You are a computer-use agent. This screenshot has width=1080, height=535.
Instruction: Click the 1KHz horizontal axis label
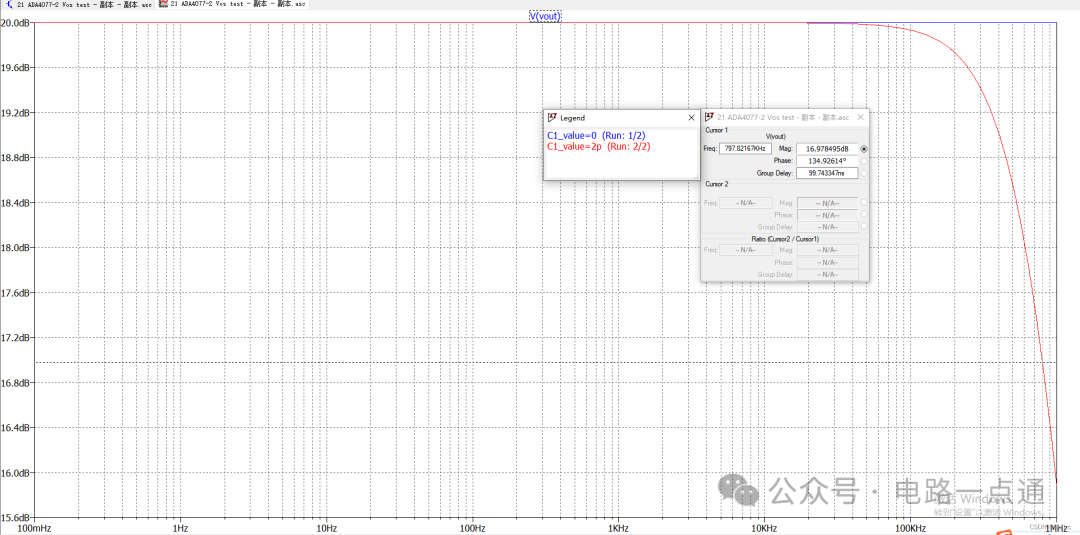pyautogui.click(x=619, y=528)
